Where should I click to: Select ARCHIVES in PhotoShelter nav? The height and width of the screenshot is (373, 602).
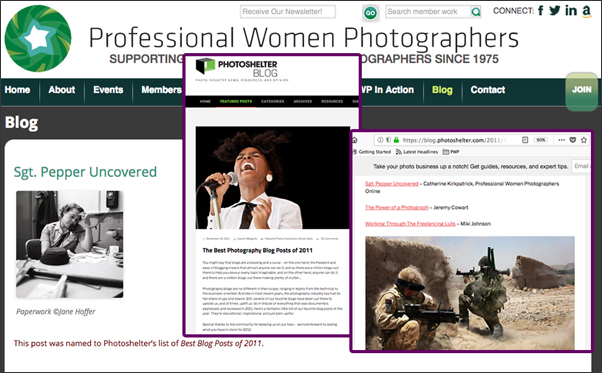[303, 102]
